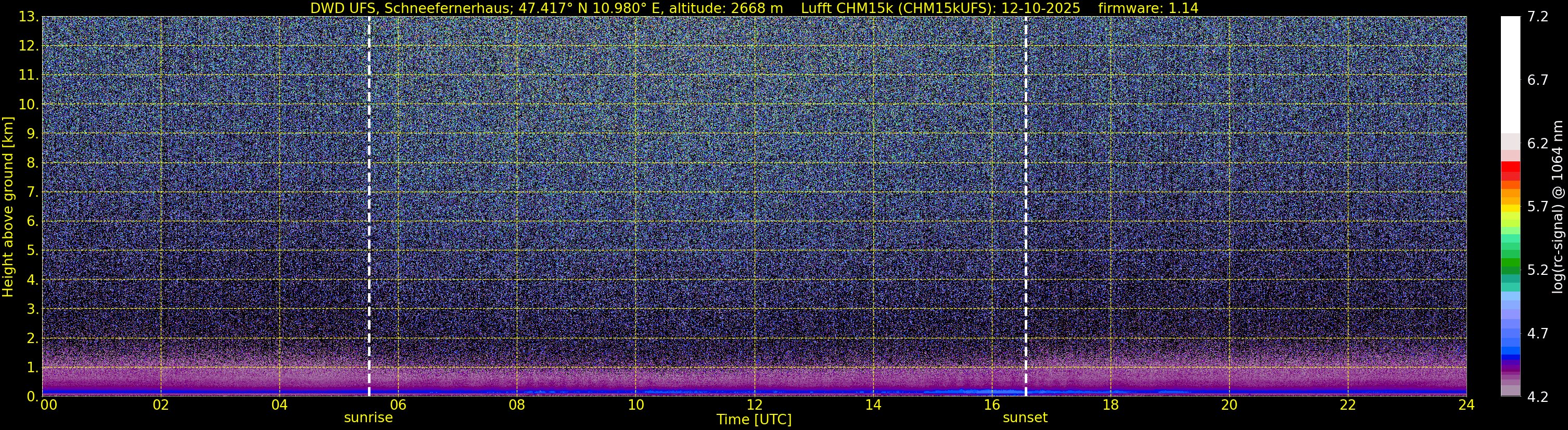Click the time axis tick label 00
Viewport: 1568px width, 430px height.
click(48, 406)
